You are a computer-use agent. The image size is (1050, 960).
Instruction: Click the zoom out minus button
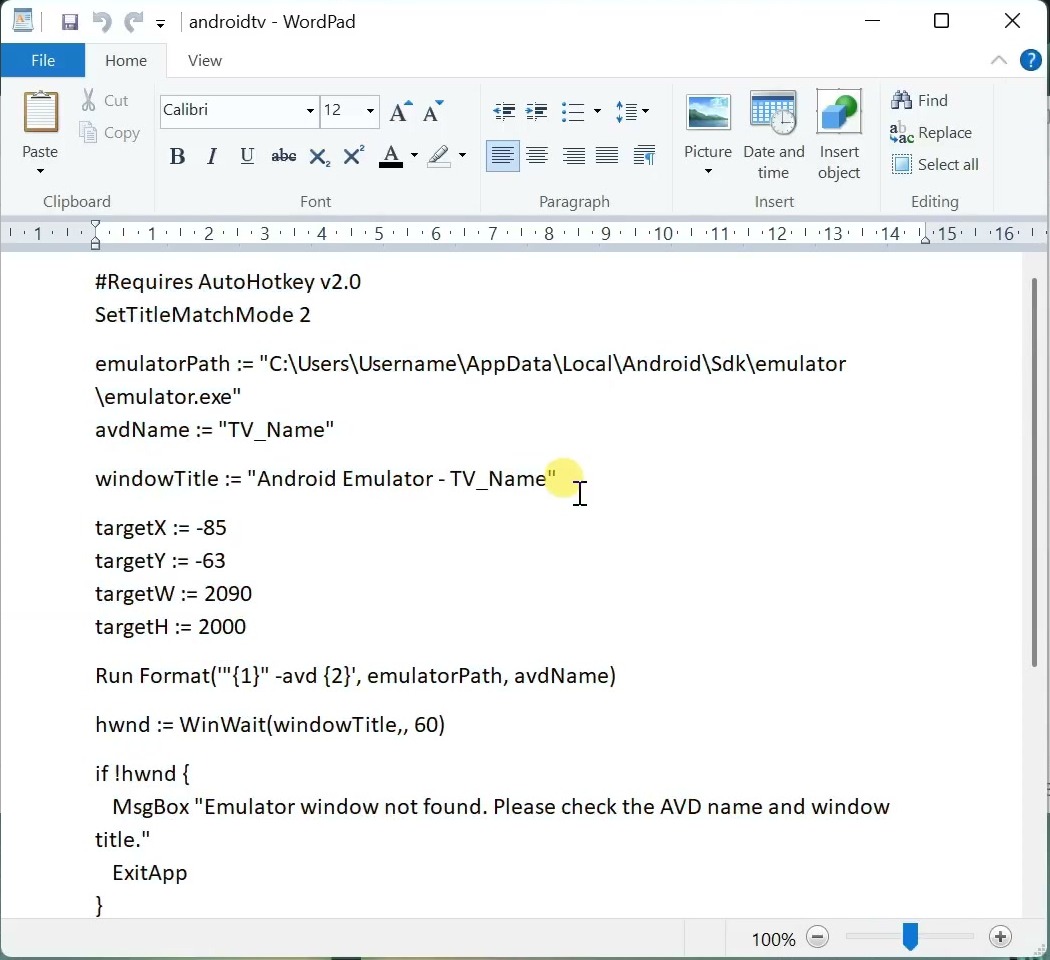818,937
